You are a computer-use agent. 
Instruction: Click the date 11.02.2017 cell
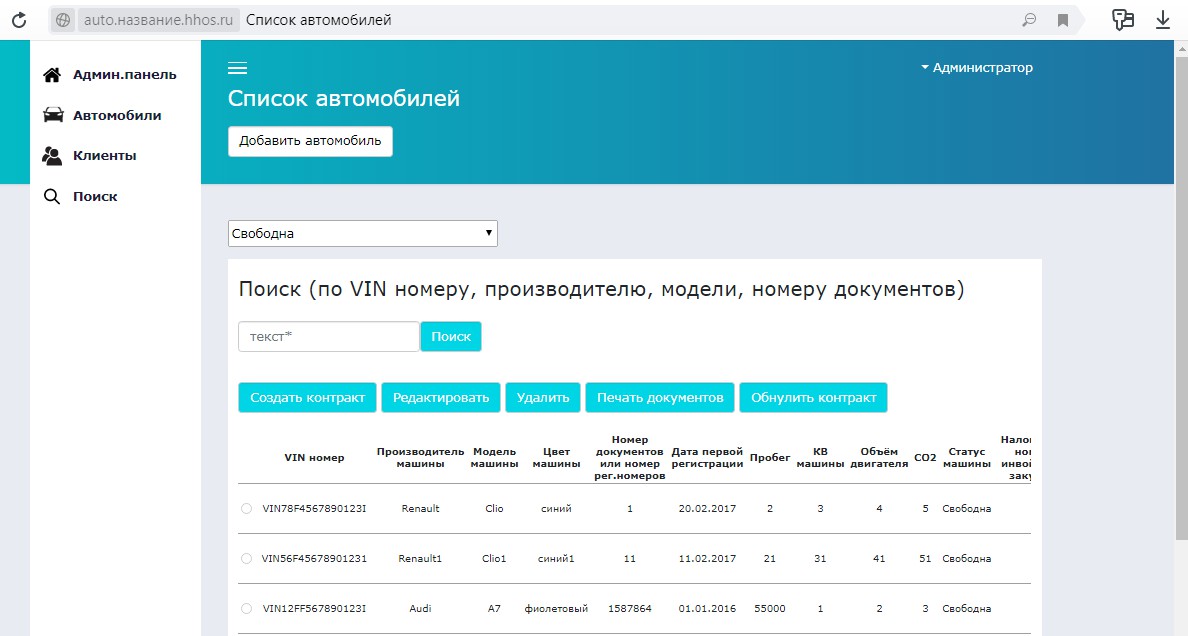pyautogui.click(x=707, y=559)
